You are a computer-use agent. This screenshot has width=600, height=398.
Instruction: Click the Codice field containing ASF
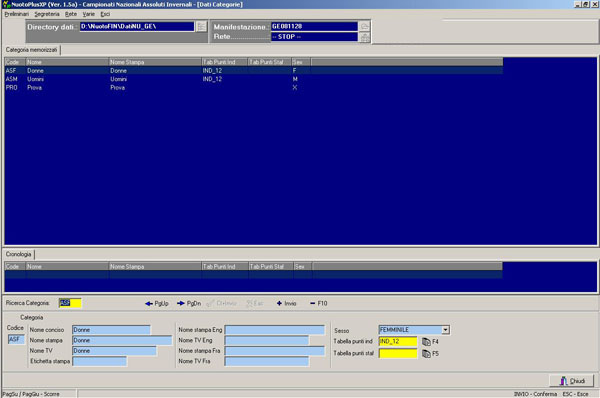click(x=16, y=339)
